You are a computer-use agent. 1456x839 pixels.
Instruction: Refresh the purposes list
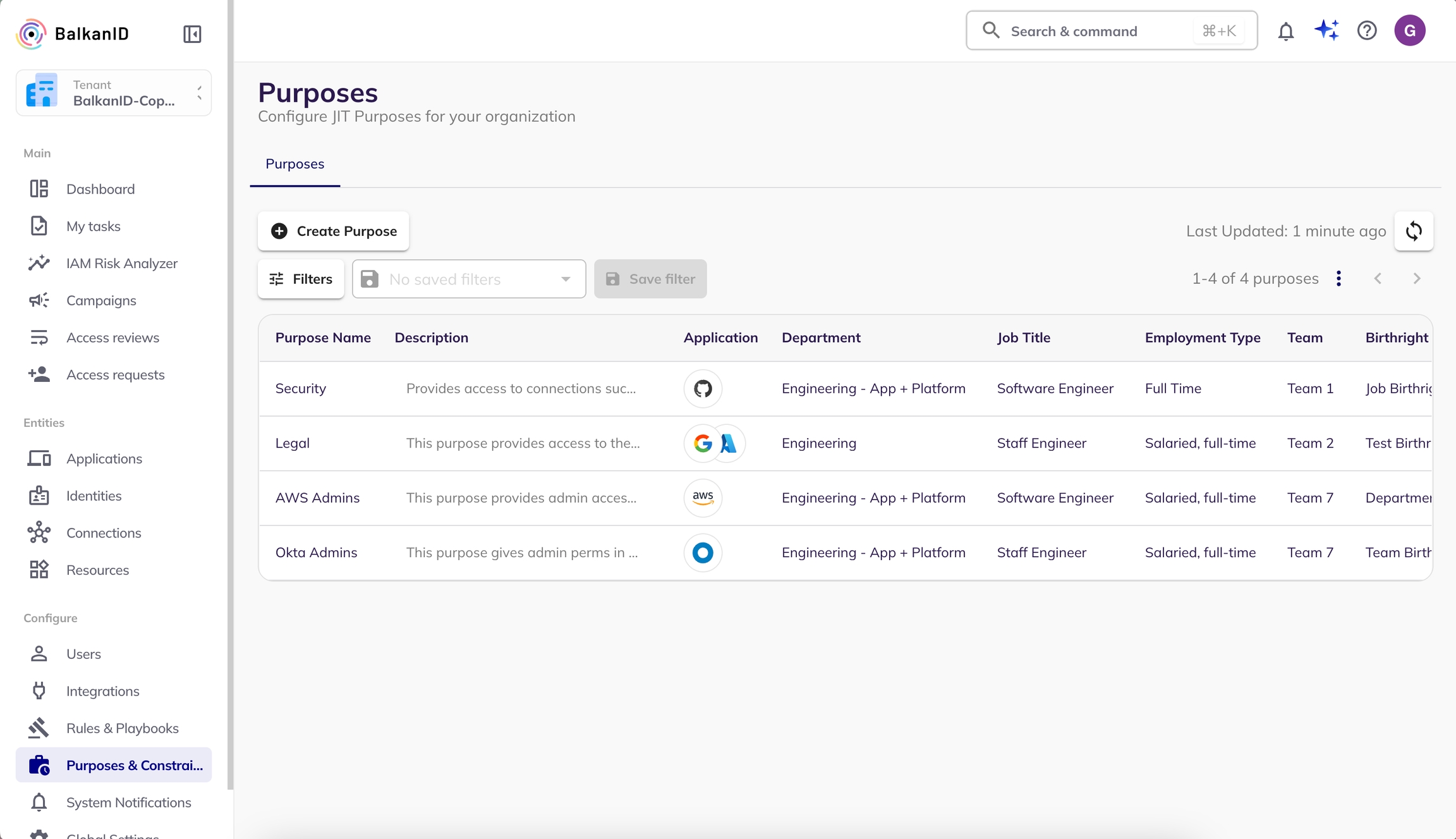coord(1414,231)
